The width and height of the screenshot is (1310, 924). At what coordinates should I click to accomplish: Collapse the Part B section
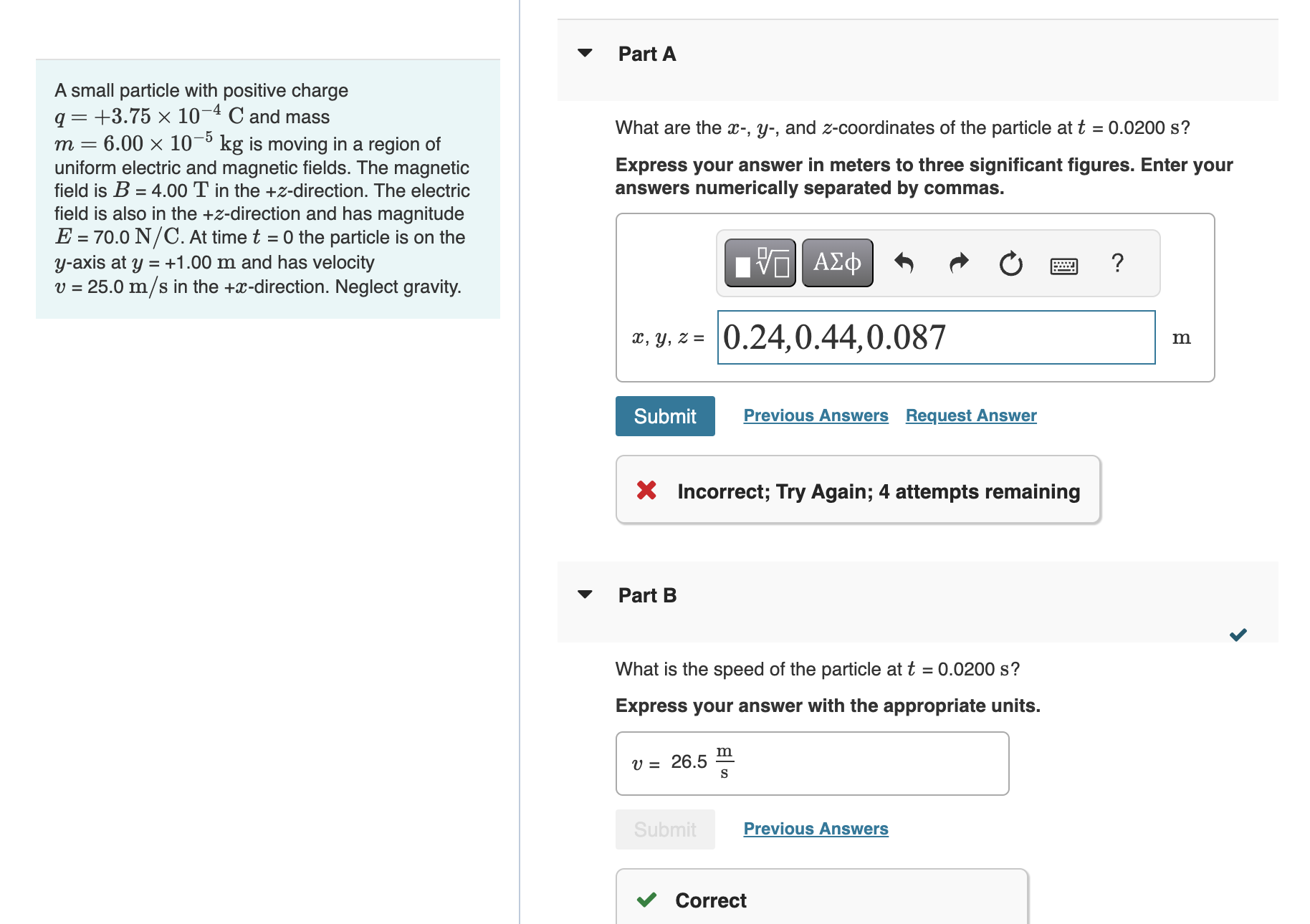[x=585, y=595]
